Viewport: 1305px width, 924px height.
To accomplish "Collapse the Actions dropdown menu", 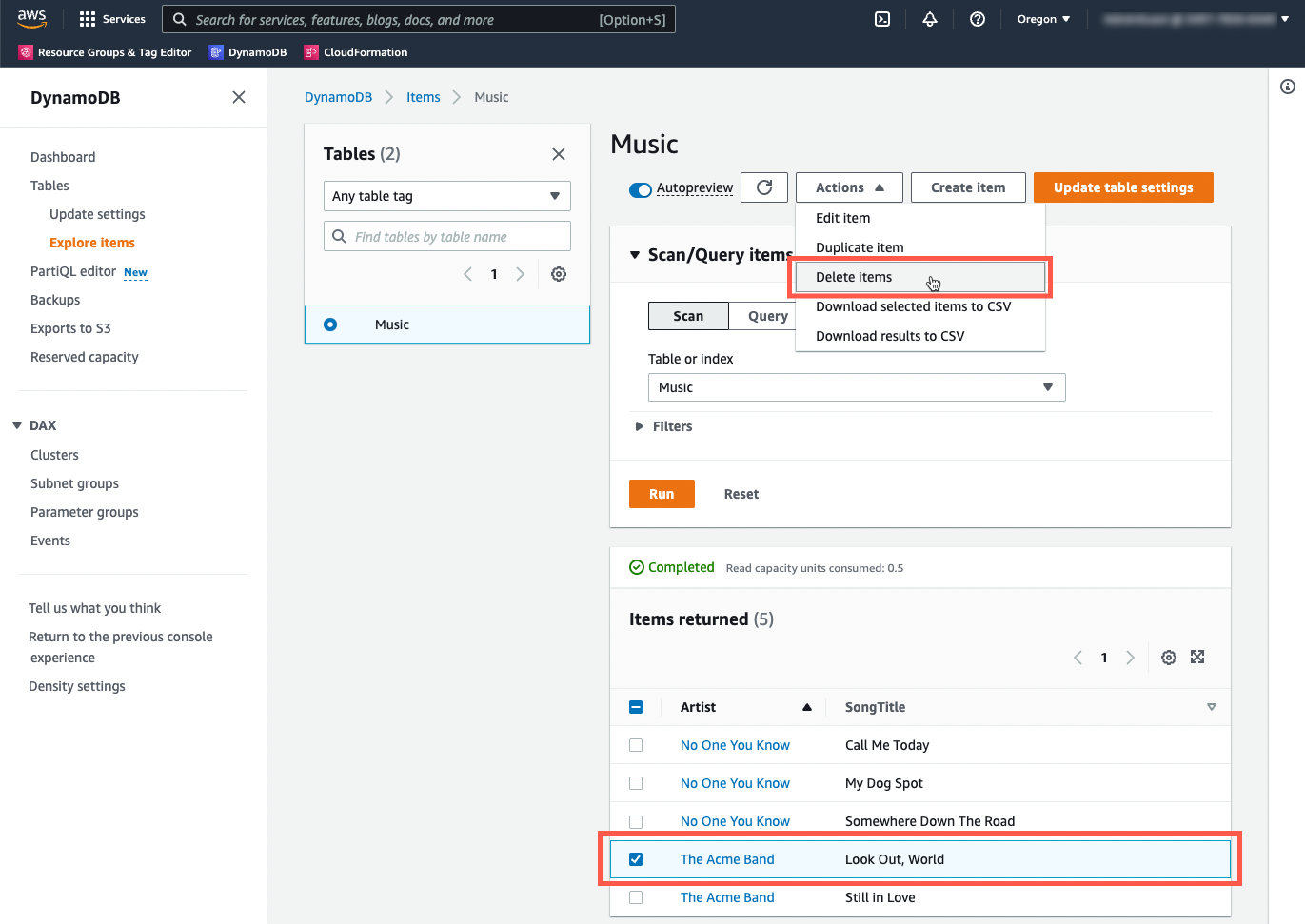I will pyautogui.click(x=849, y=187).
